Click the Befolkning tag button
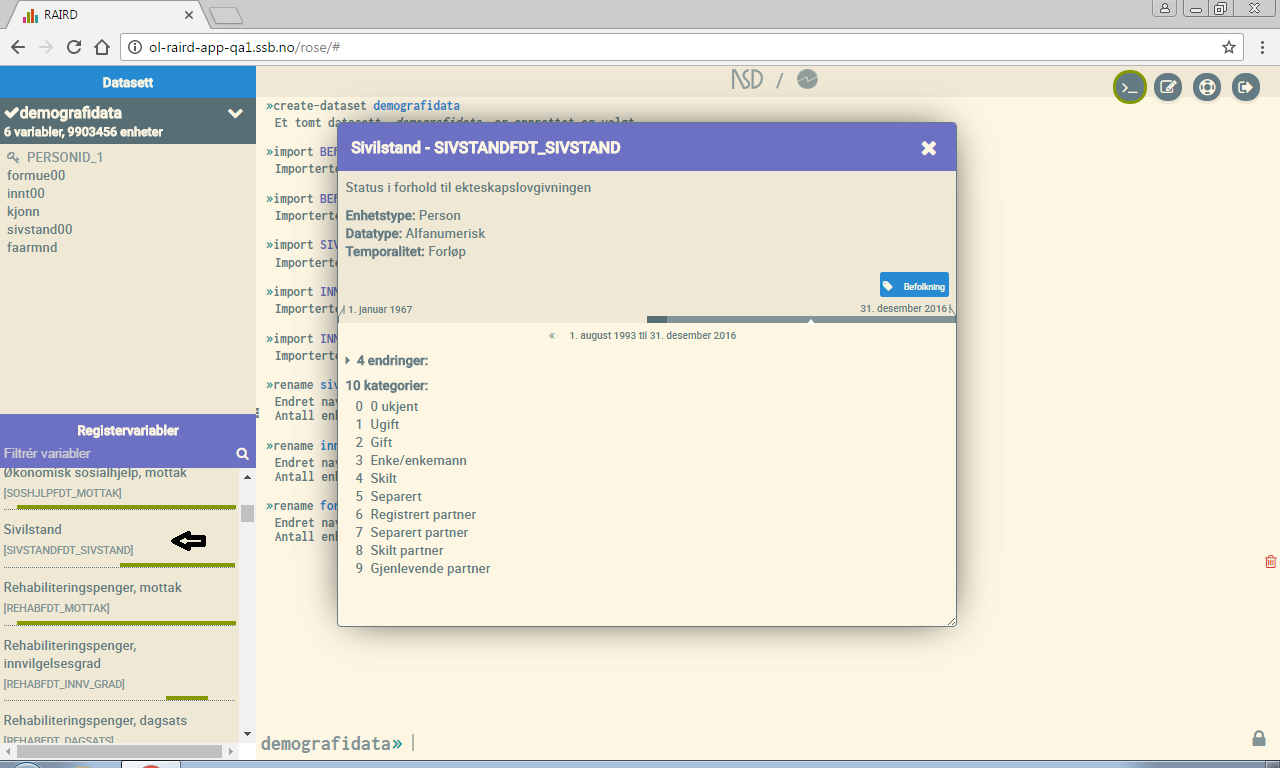 914,285
